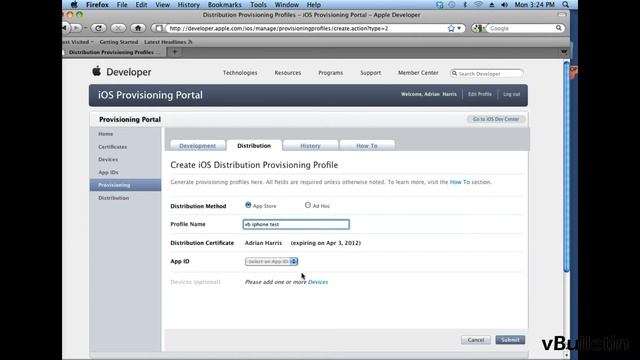This screenshot has width=640, height=360.
Task: Open the View menu
Action: pyautogui.click(x=162, y=4)
